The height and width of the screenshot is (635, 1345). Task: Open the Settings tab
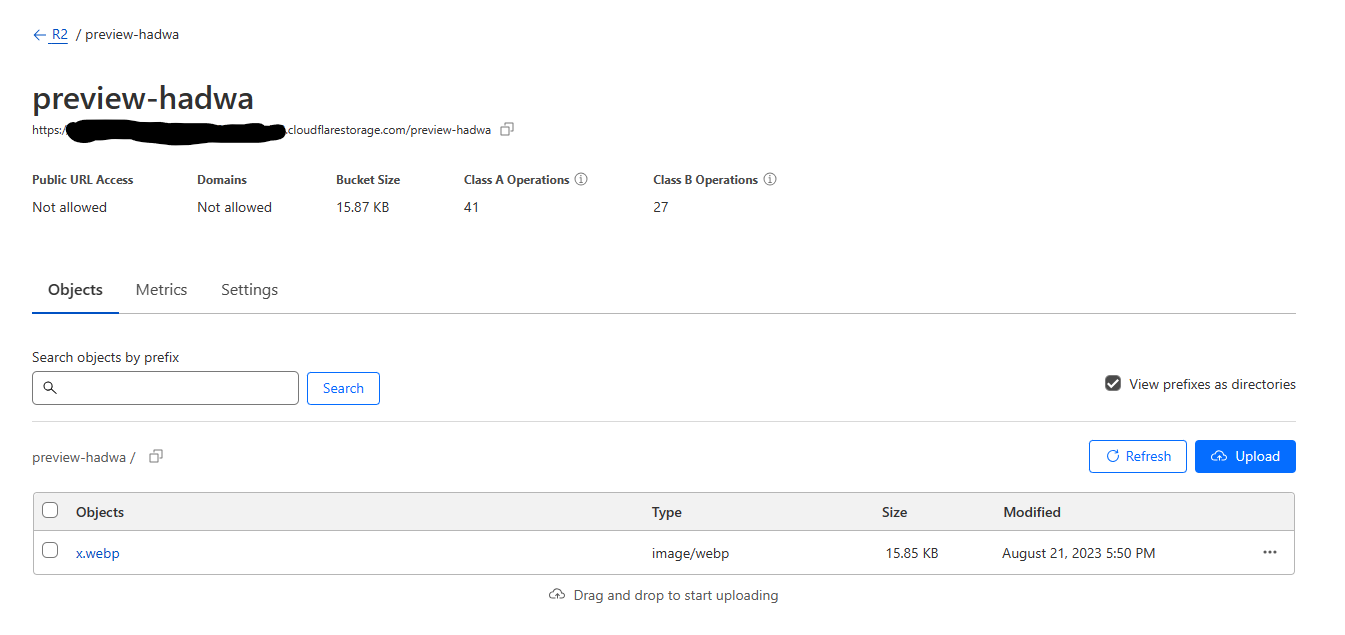point(249,290)
